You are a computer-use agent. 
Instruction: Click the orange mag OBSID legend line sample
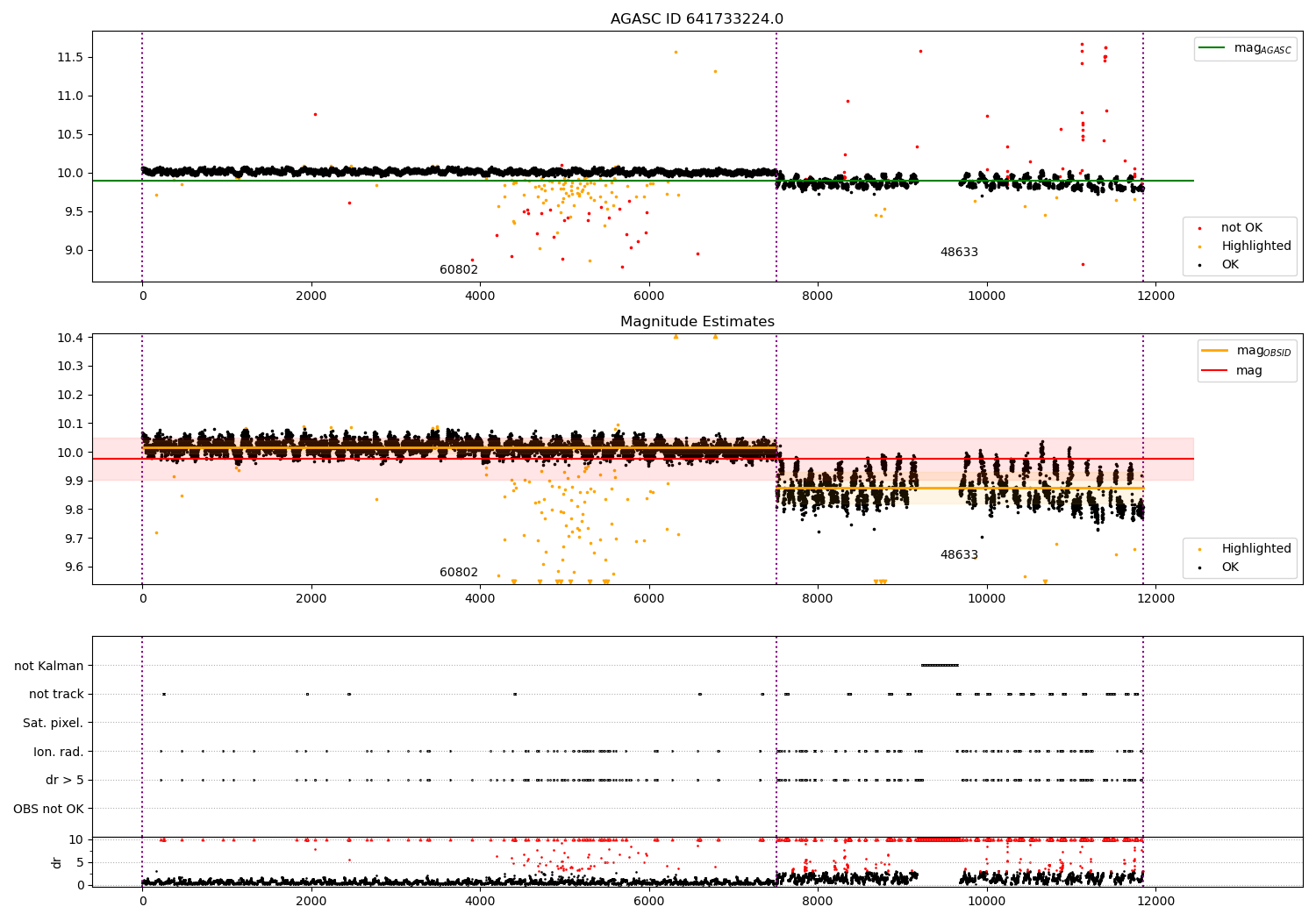tap(1215, 351)
